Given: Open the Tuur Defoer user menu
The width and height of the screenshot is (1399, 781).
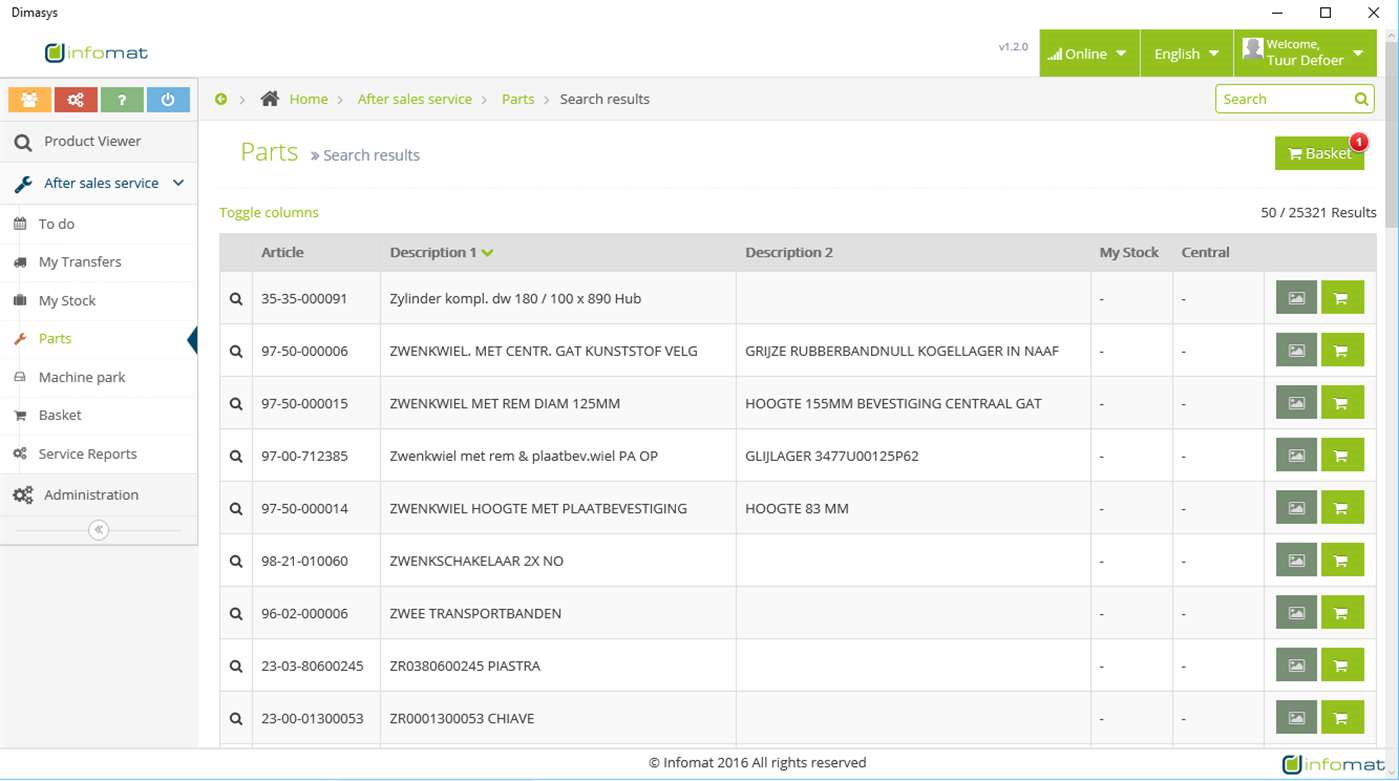Looking at the screenshot, I should coord(1305,53).
